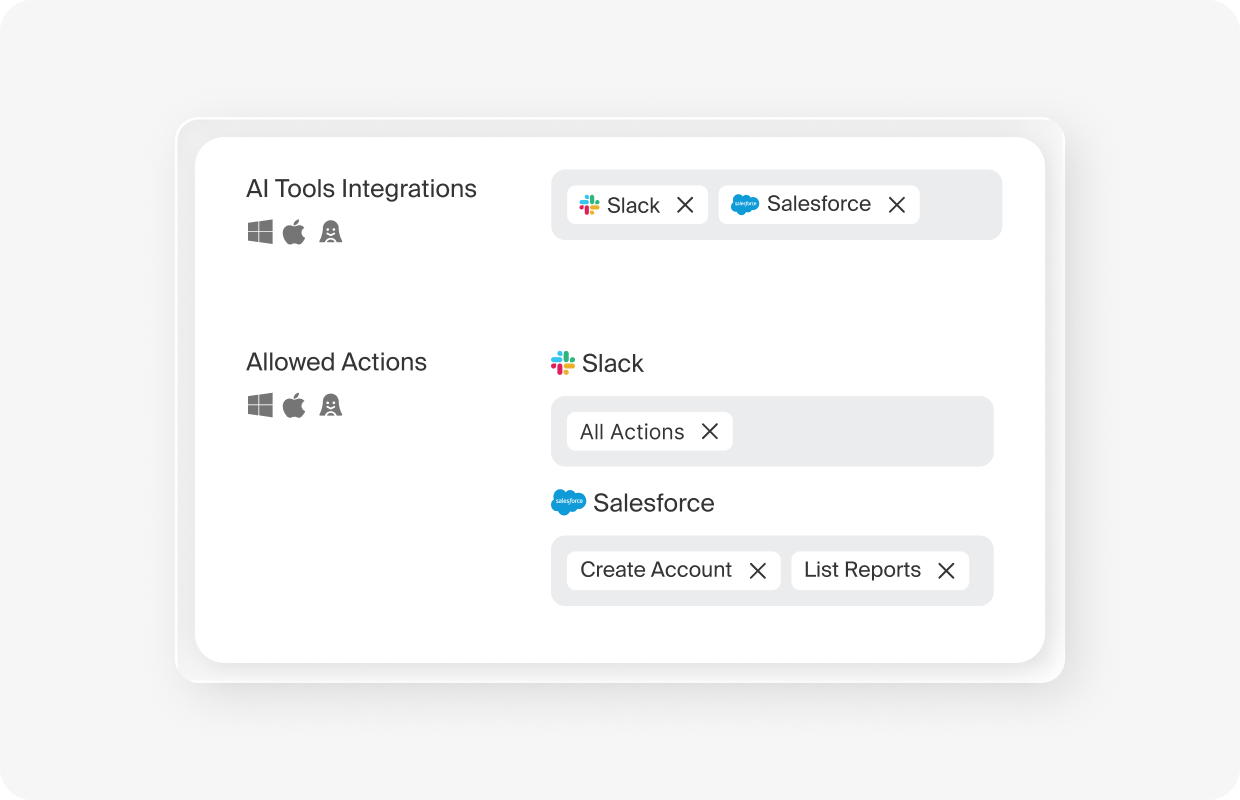Remove the Salesforce integration tag
The image size is (1240, 800).
pos(897,205)
